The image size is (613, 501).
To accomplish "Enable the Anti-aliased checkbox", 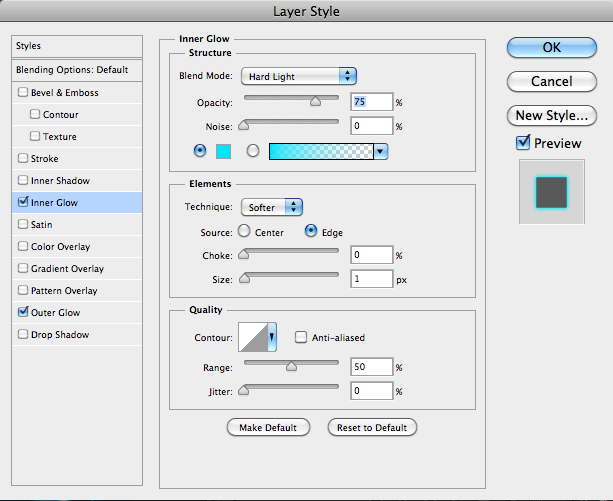I will [x=300, y=338].
